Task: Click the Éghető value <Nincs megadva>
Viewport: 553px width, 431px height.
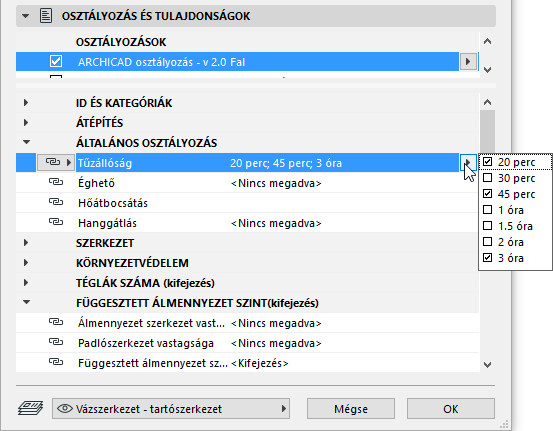Action: click(276, 183)
